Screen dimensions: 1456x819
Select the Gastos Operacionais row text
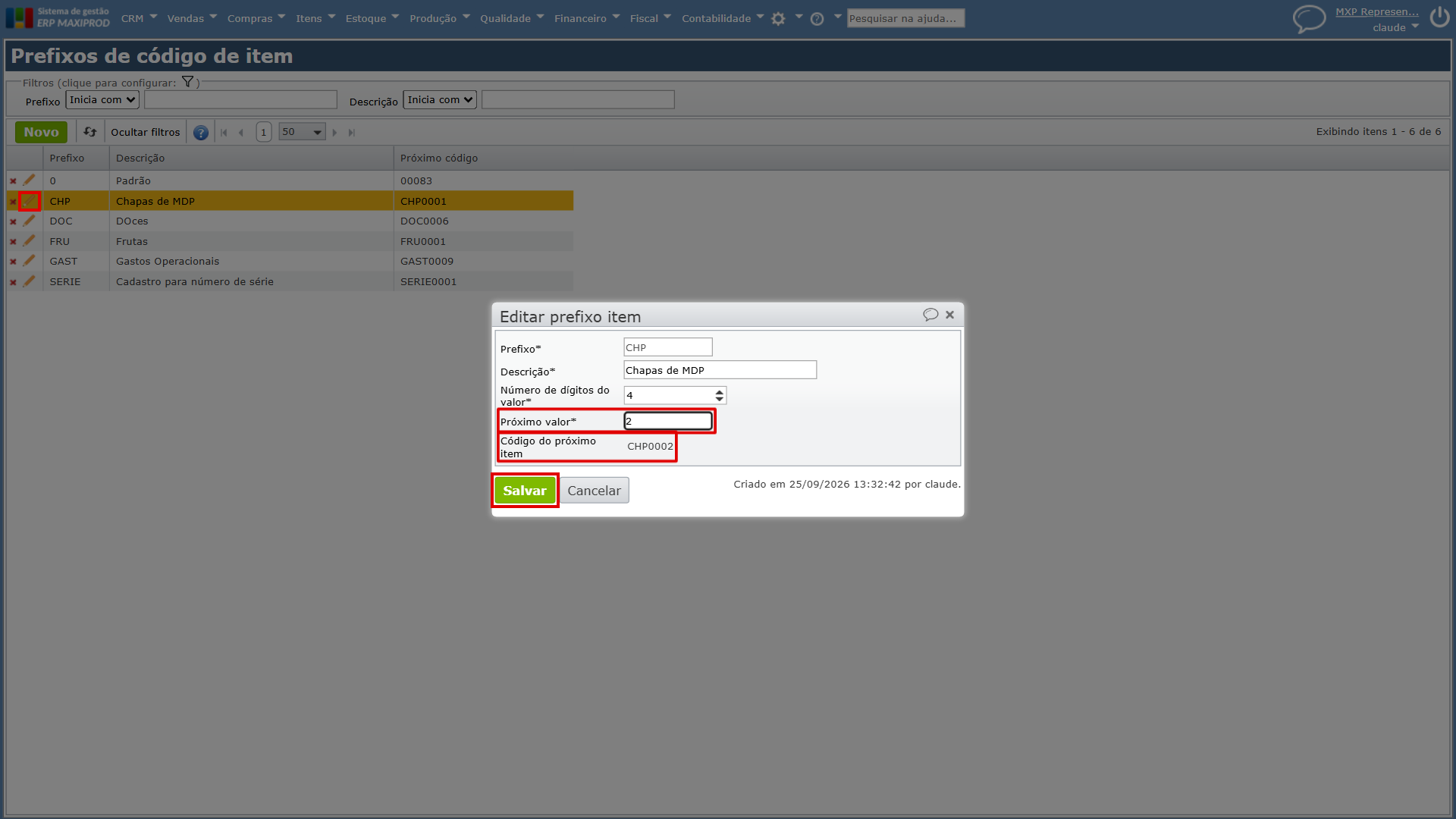click(168, 261)
